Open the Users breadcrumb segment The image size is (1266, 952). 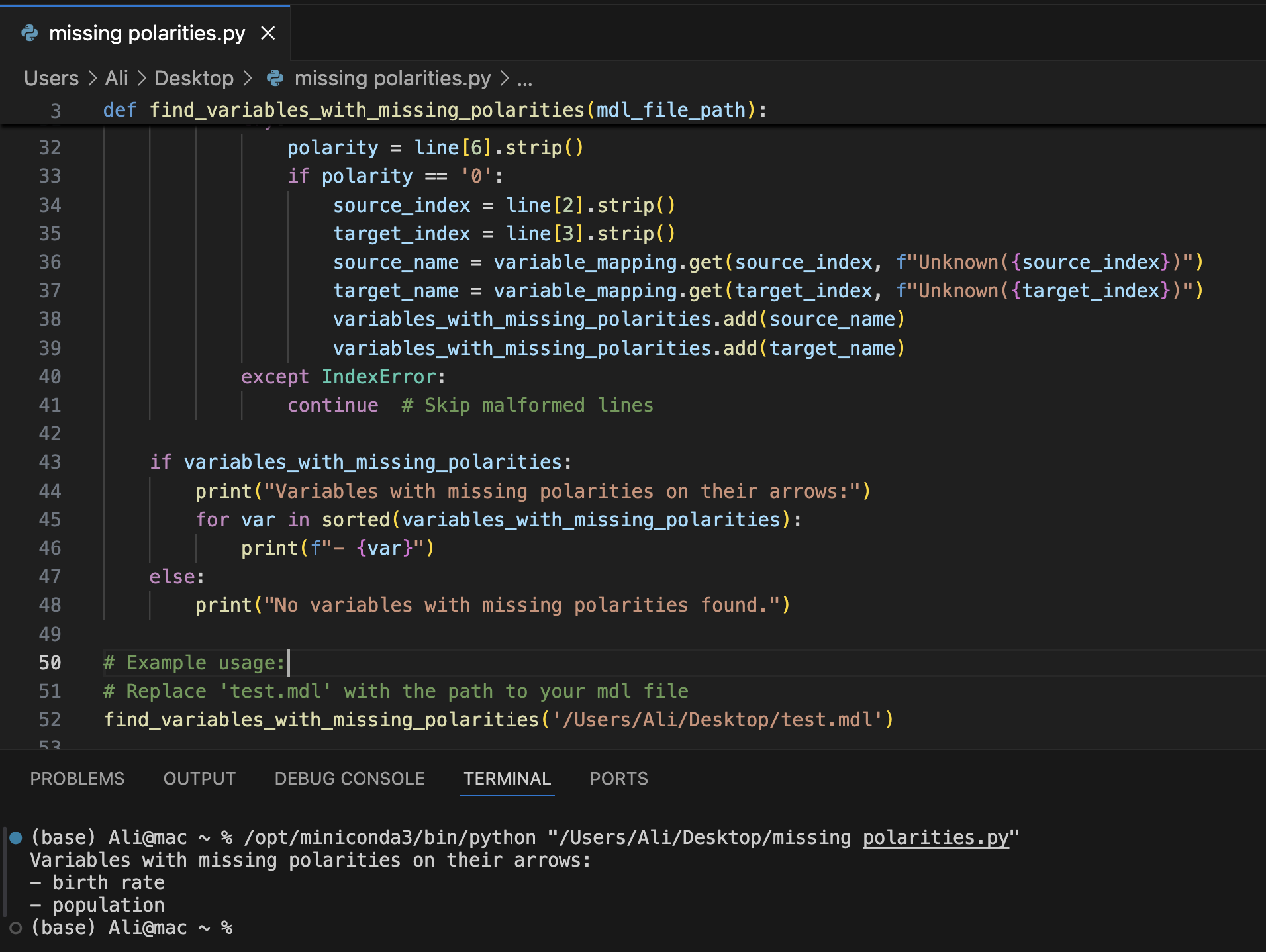(51, 78)
